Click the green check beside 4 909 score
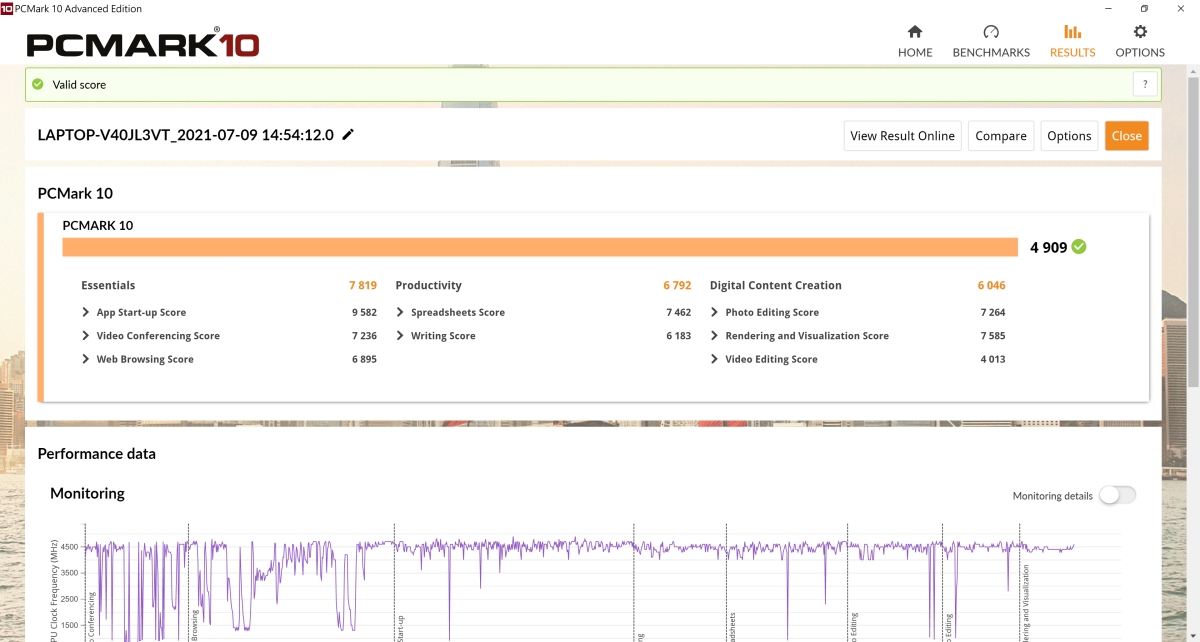This screenshot has height=642, width=1200. tap(1079, 247)
